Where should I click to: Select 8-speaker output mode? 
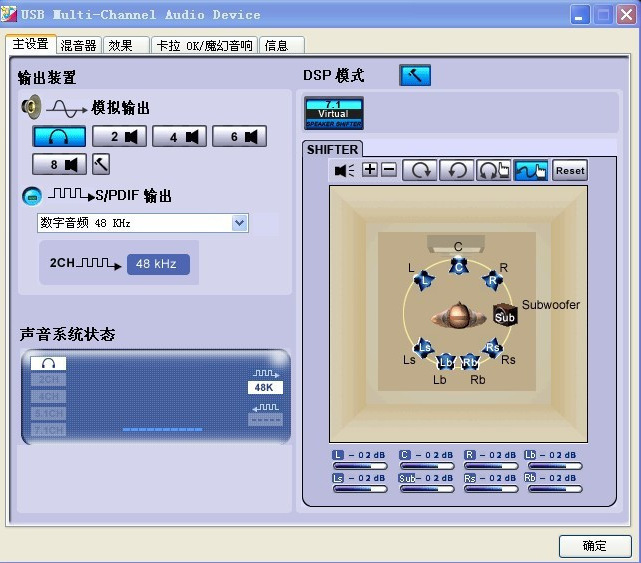[59, 164]
